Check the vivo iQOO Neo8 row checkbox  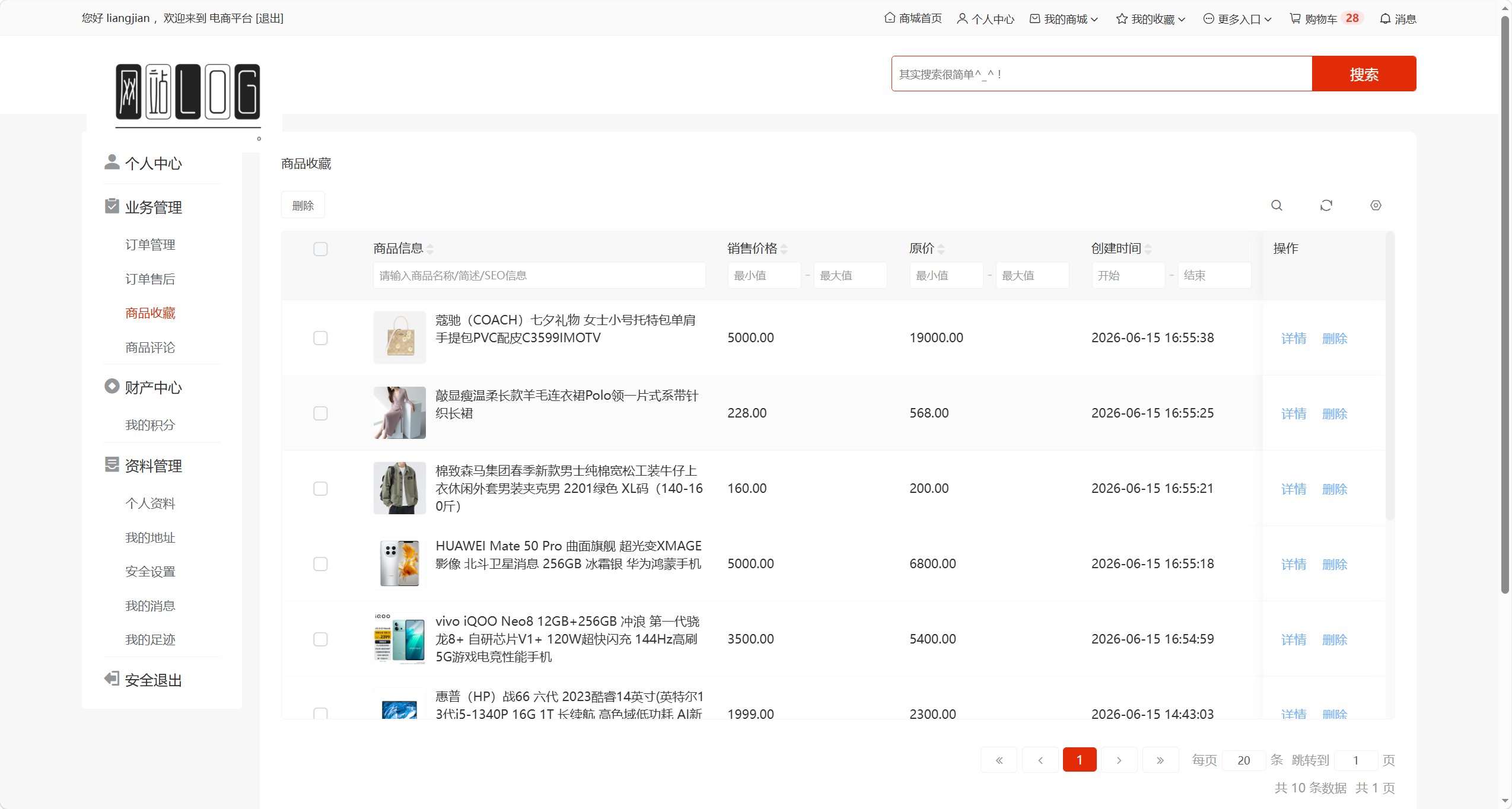pos(320,639)
